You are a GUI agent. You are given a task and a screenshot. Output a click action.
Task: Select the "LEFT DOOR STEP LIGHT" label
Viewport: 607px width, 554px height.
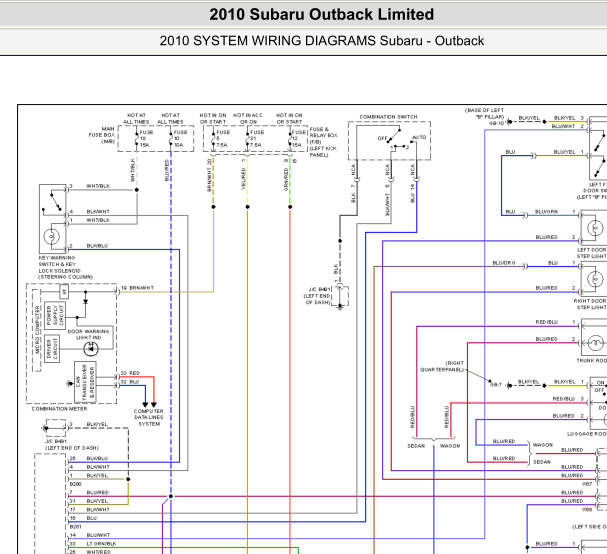pos(592,253)
